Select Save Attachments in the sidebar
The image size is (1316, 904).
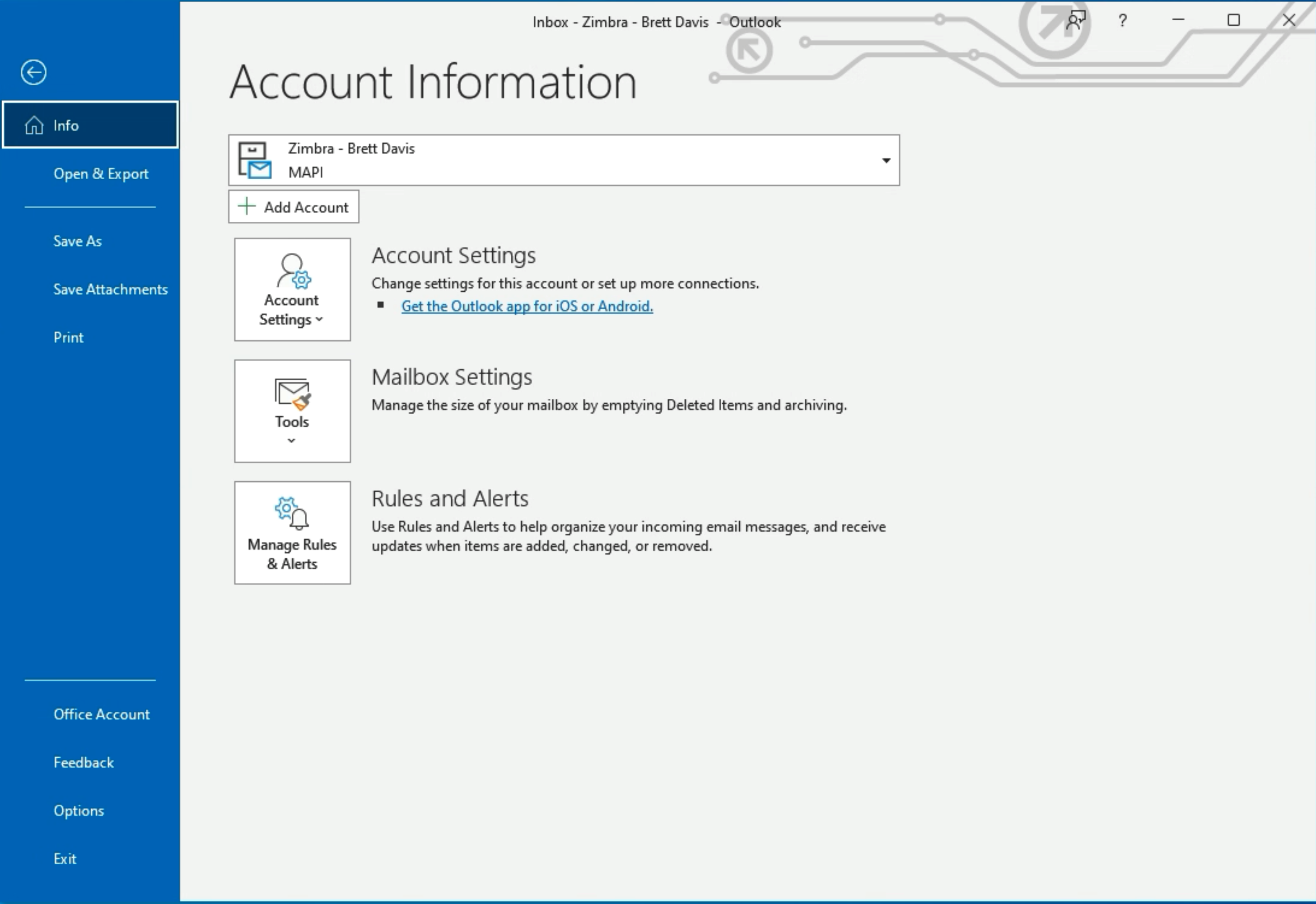coord(90,289)
